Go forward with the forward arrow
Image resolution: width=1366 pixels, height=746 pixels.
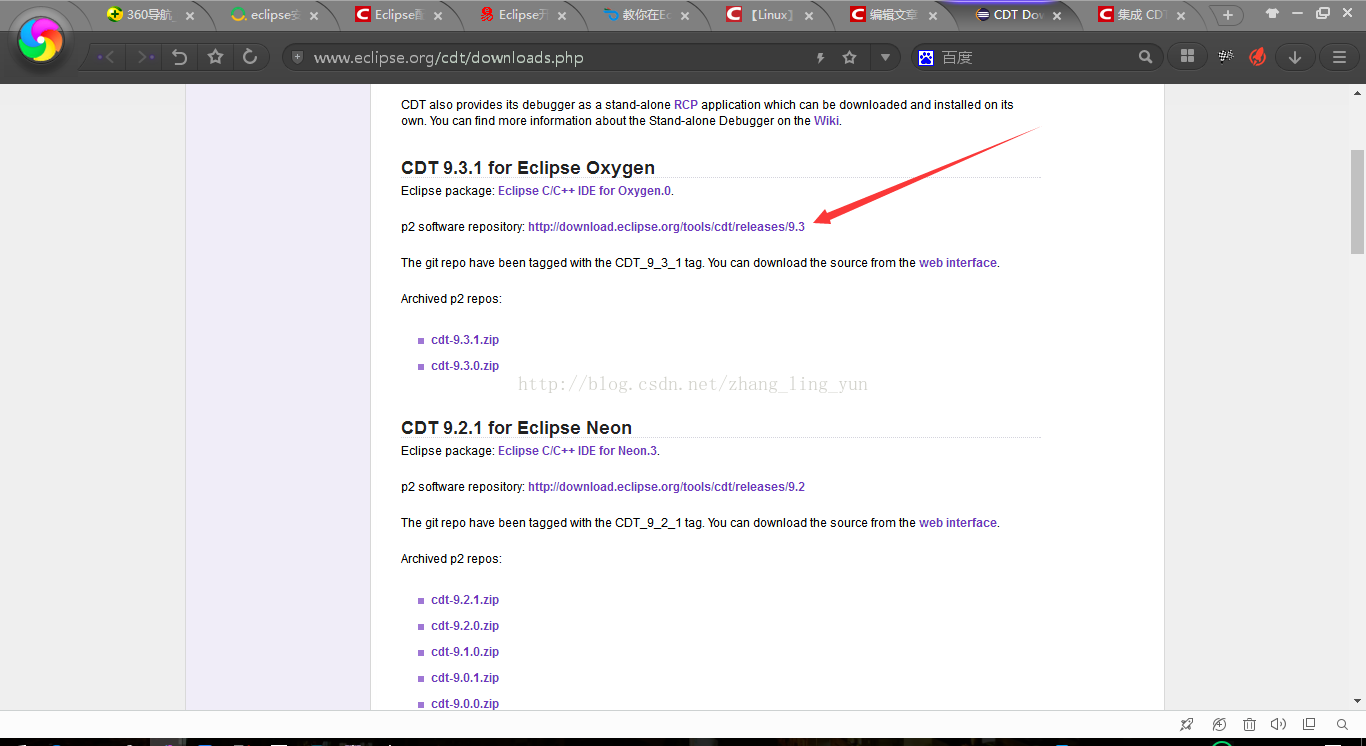click(x=145, y=58)
